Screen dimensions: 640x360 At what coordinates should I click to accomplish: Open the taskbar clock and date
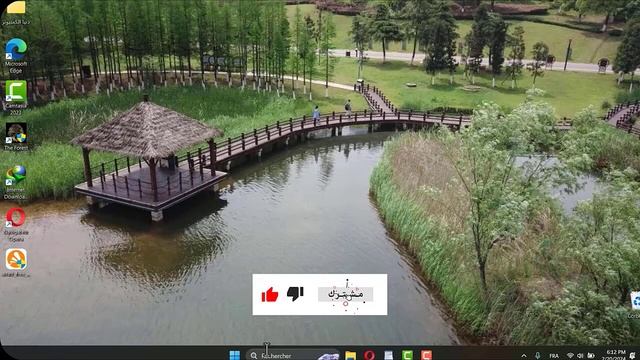pyautogui.click(x=614, y=355)
